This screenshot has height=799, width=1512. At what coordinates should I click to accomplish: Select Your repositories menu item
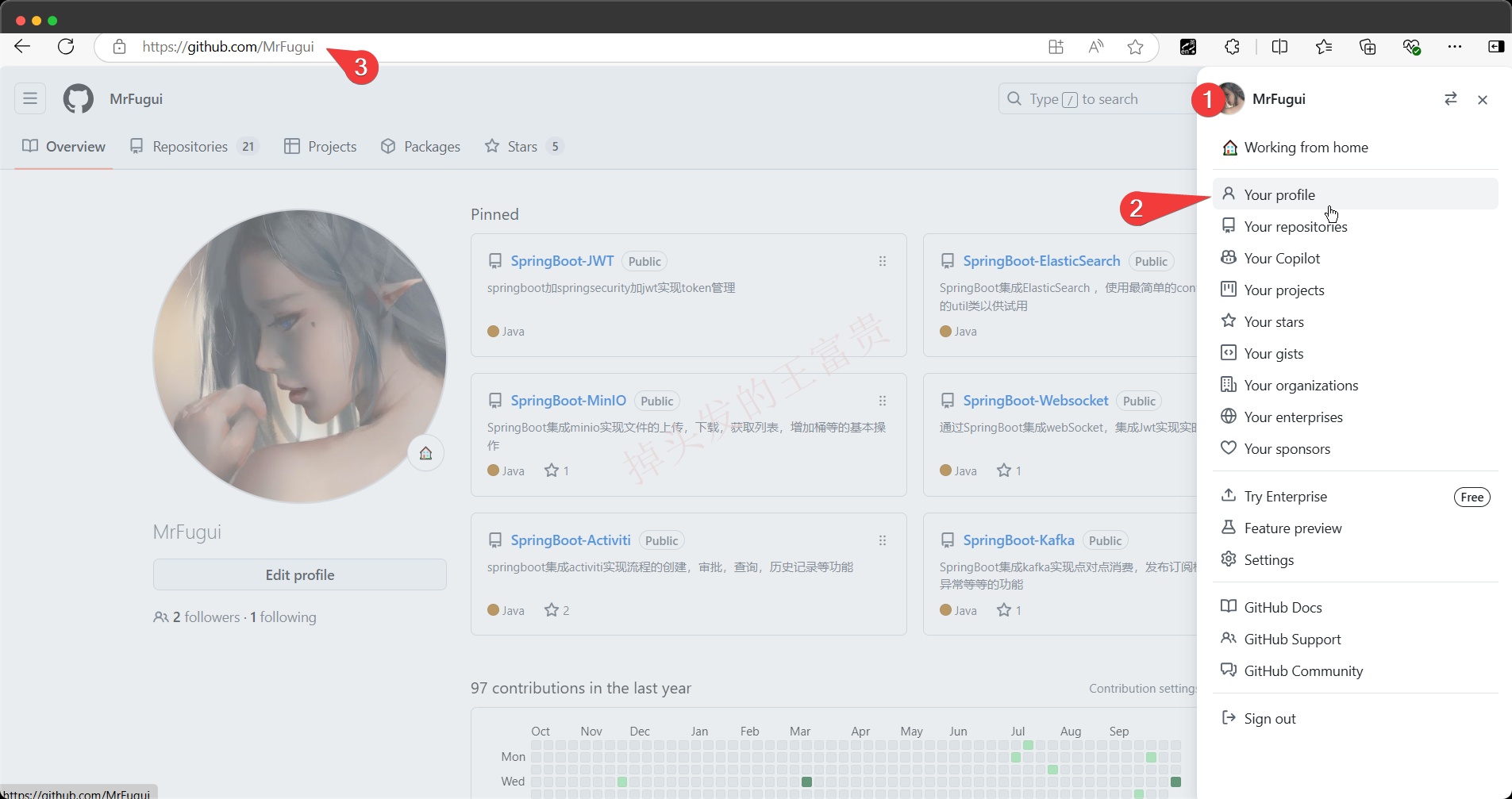1355,226
